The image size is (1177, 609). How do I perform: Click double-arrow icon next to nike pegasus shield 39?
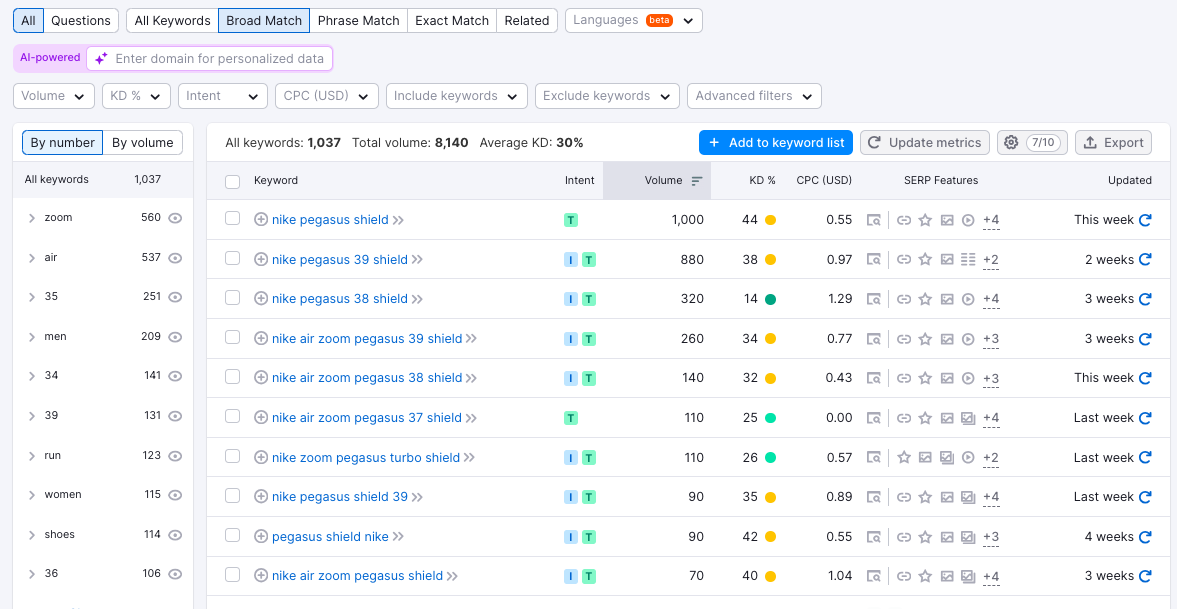click(417, 497)
